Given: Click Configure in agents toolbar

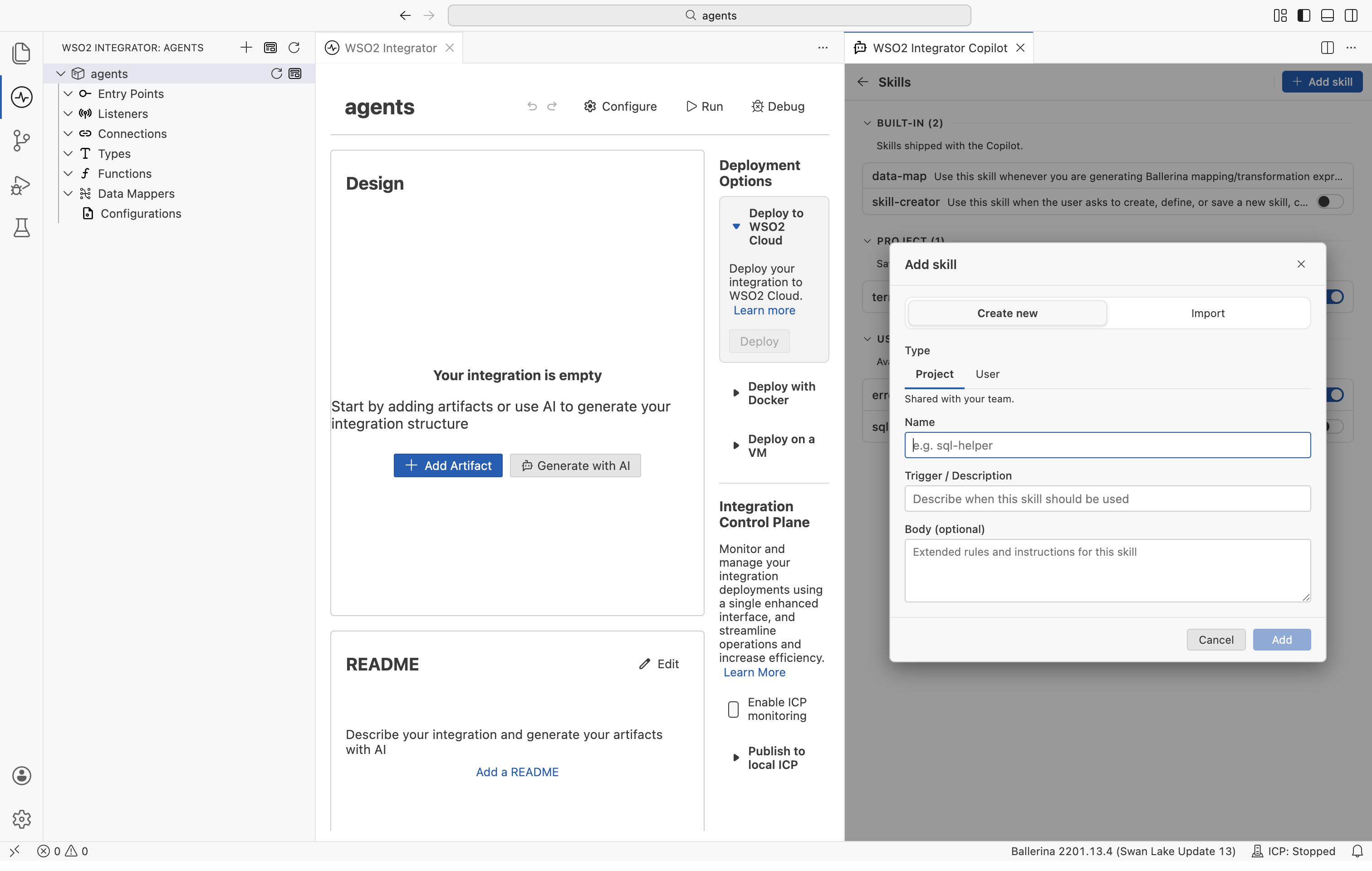Looking at the screenshot, I should tap(620, 106).
